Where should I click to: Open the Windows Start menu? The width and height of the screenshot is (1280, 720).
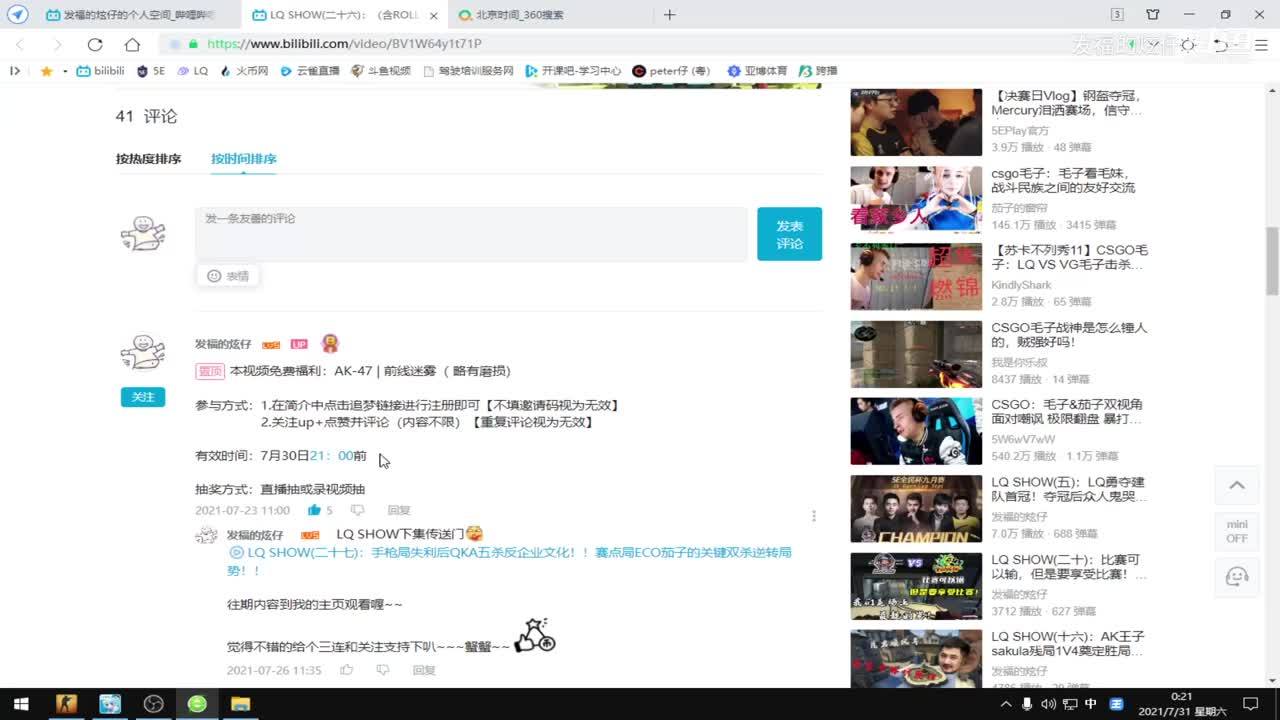click(x=20, y=704)
